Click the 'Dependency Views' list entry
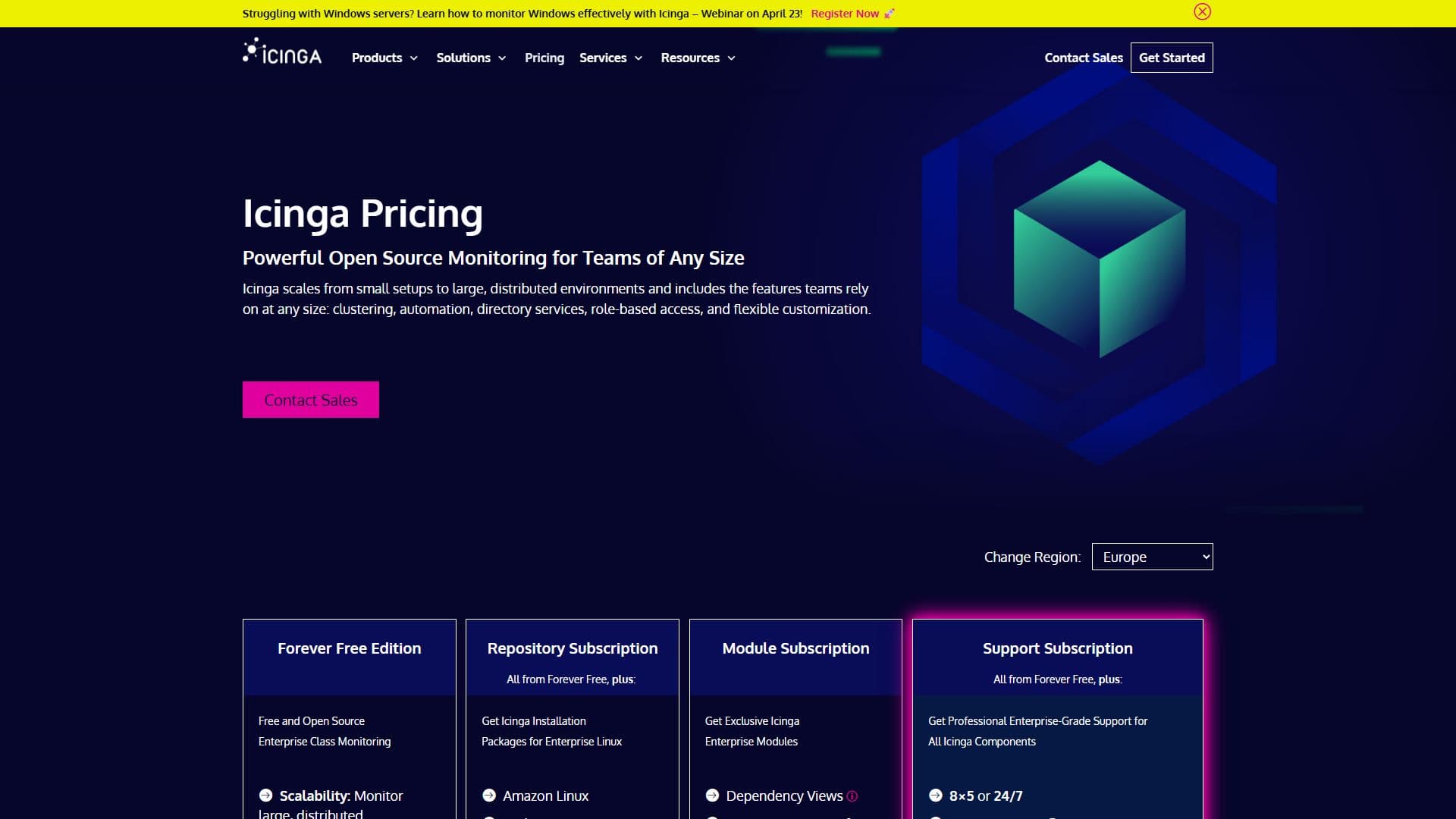 click(785, 795)
